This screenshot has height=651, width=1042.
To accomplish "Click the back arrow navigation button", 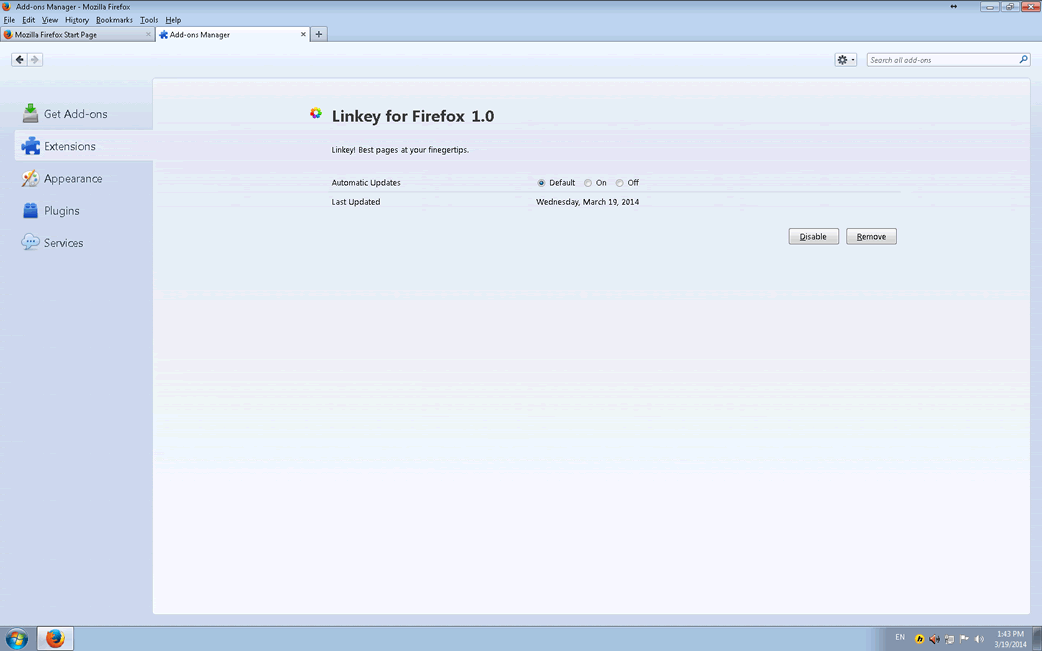I will (x=19, y=60).
